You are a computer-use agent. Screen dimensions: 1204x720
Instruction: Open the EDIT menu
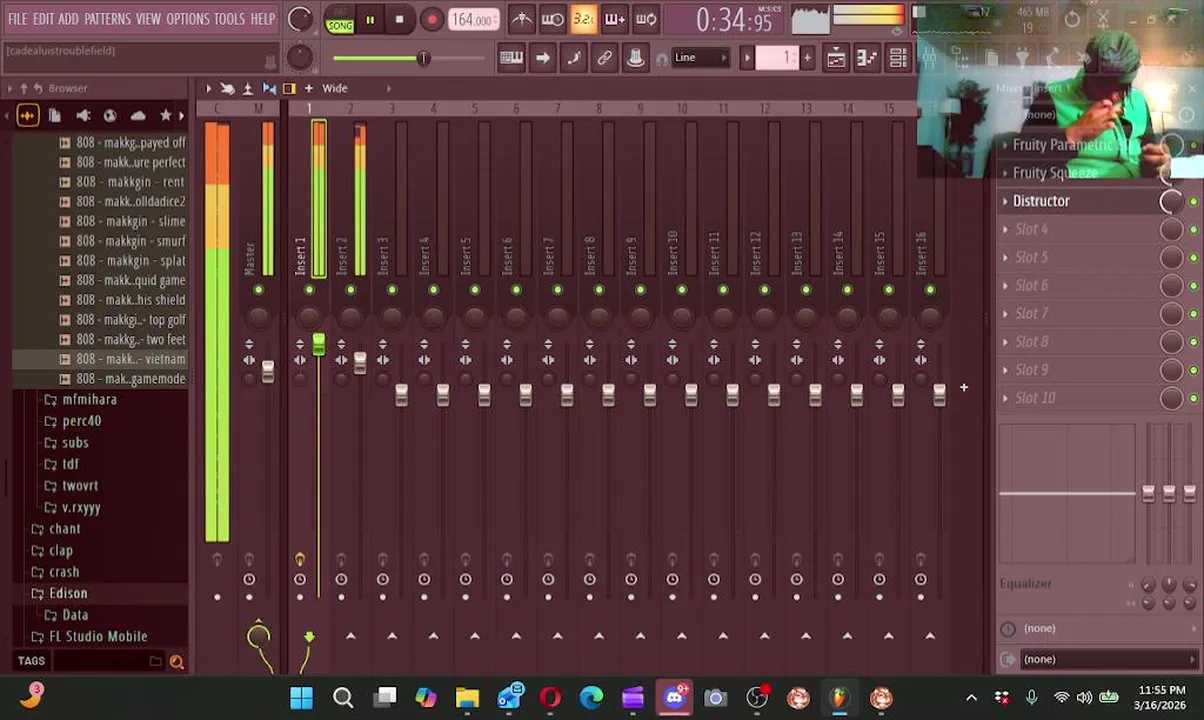(x=43, y=19)
